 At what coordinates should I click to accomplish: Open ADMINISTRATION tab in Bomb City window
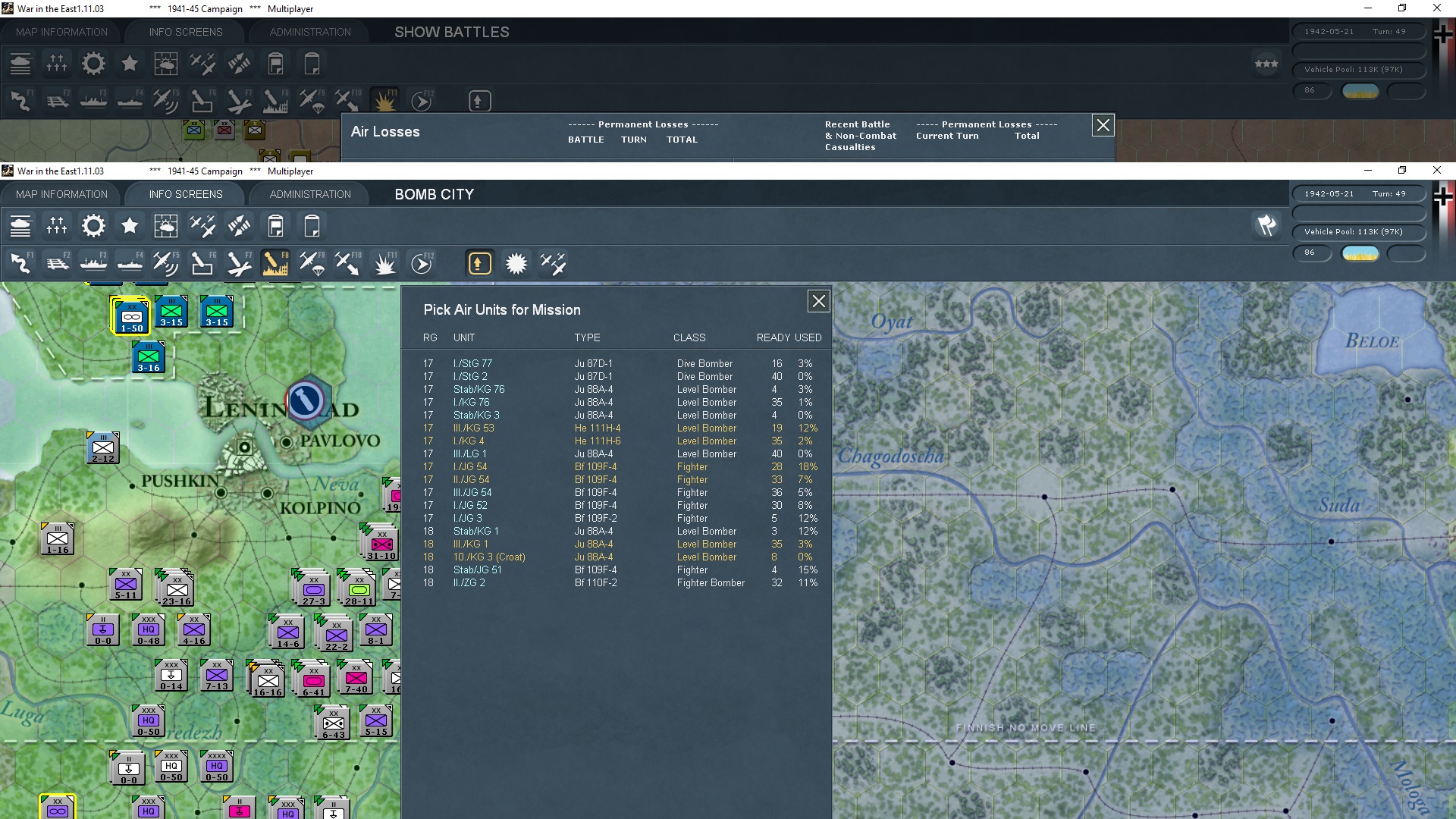tap(310, 194)
